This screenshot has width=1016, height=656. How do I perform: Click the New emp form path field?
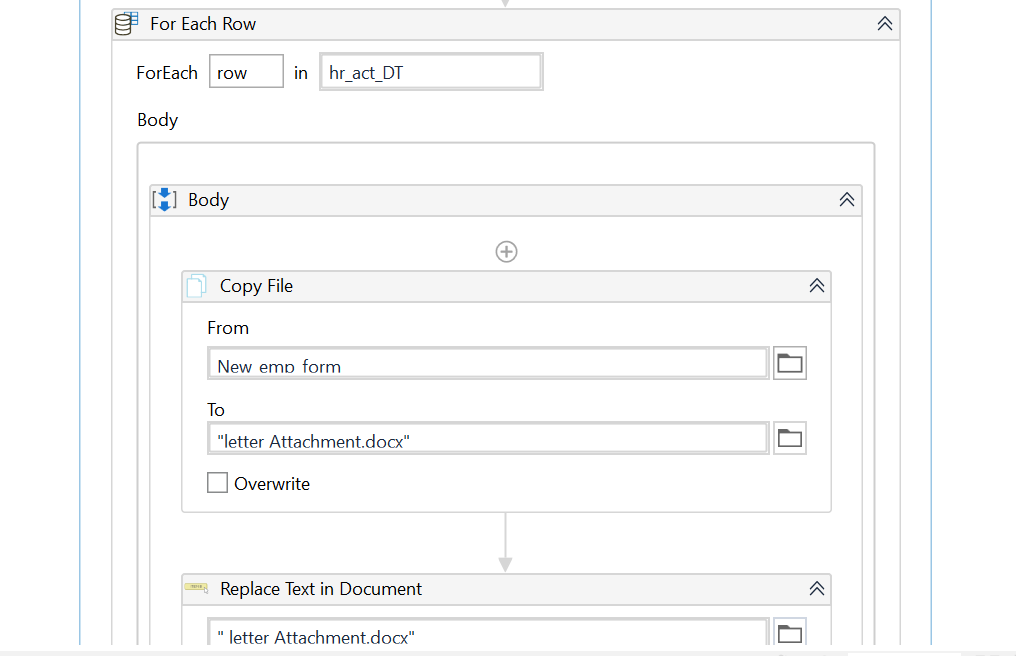(487, 364)
